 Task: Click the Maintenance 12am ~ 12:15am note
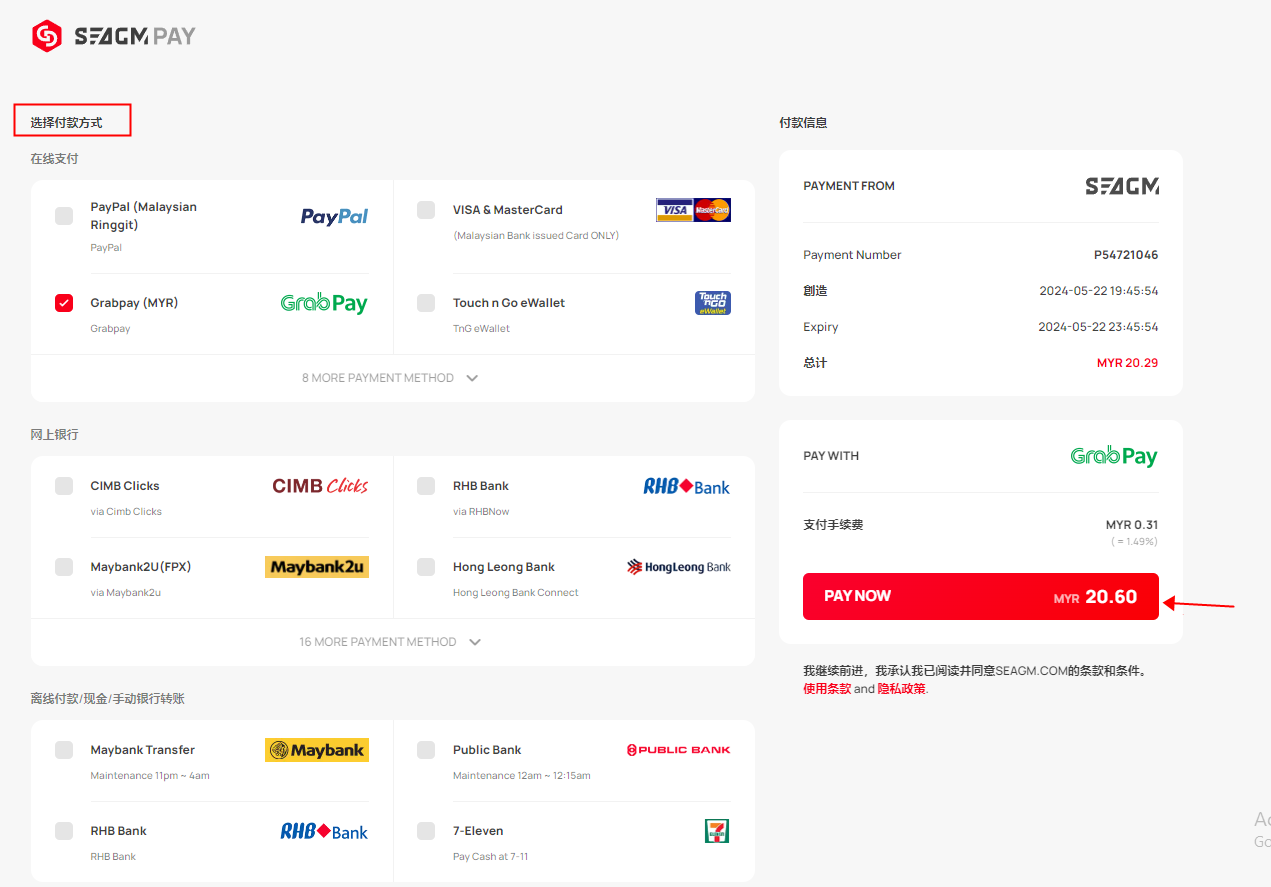(x=522, y=776)
